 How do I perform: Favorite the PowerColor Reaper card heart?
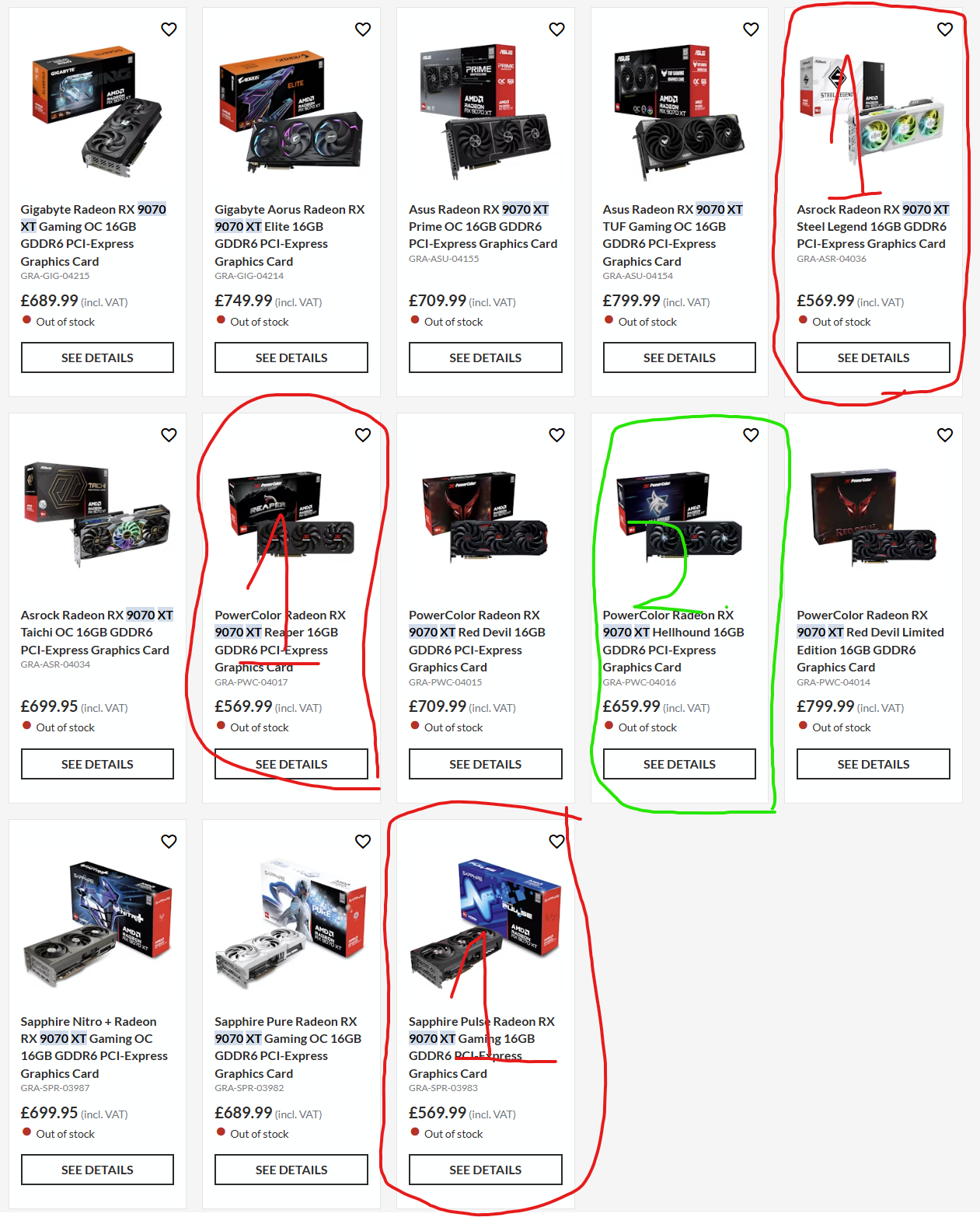(x=363, y=435)
